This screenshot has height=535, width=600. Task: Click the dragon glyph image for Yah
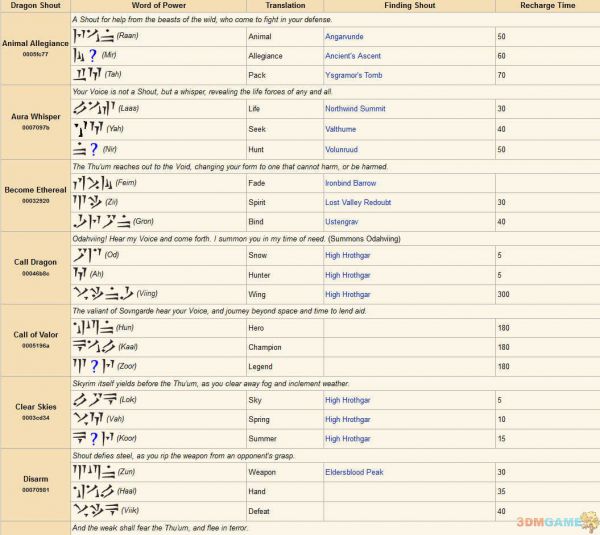coord(88,129)
